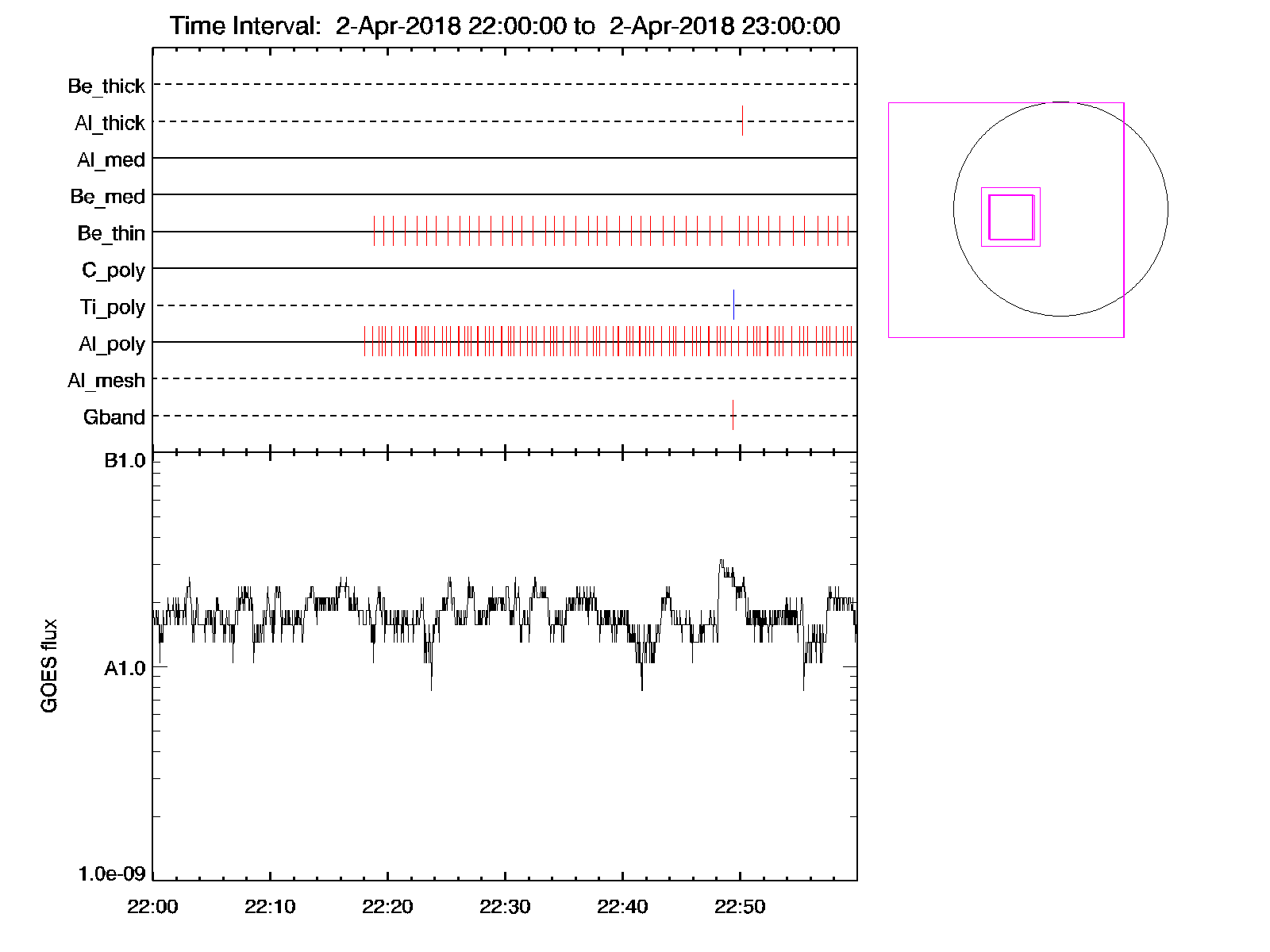Click the Time Interval title text
This screenshot has height=952, width=1270.
505,25
